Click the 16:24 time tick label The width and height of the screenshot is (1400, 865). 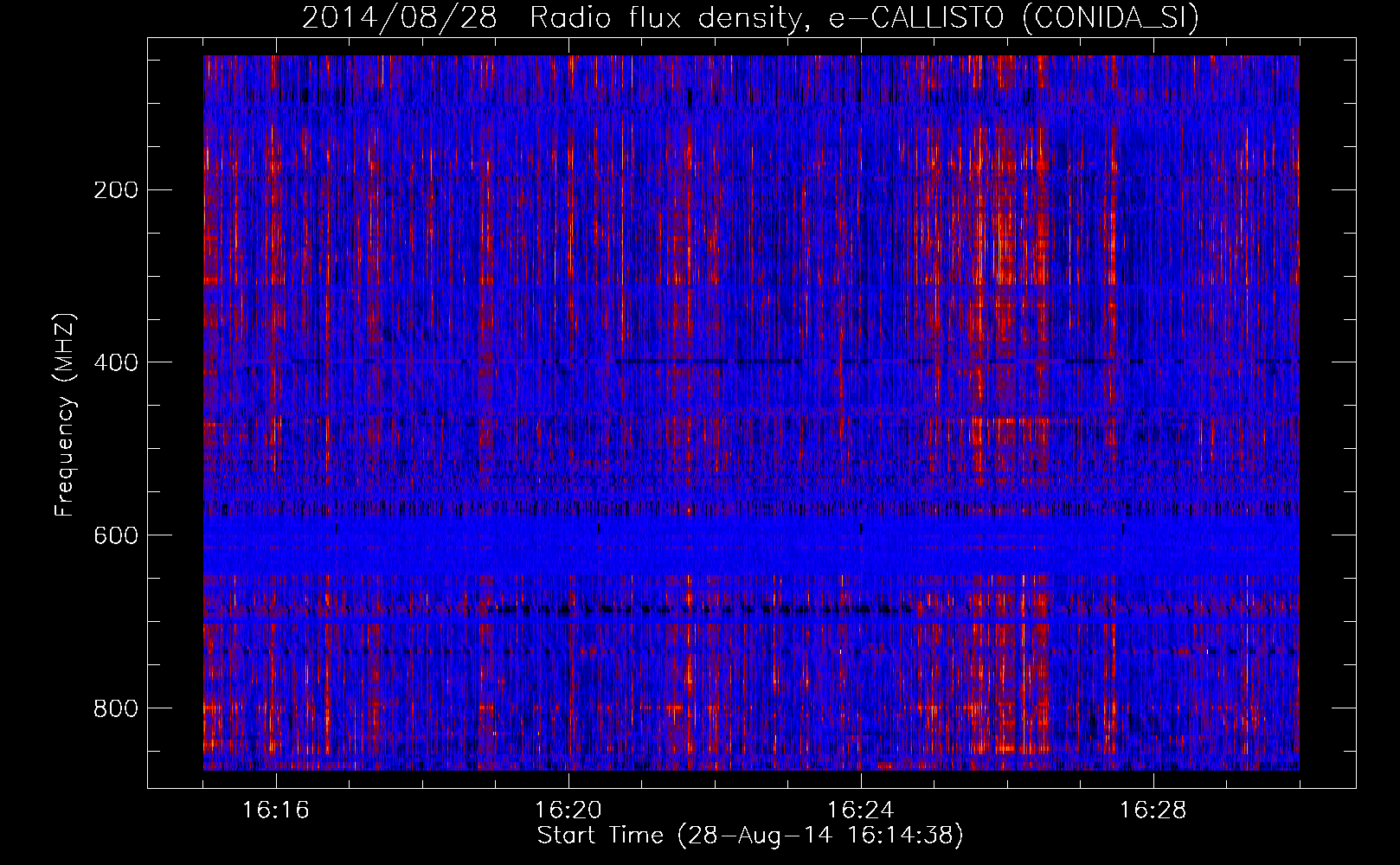pos(861,811)
